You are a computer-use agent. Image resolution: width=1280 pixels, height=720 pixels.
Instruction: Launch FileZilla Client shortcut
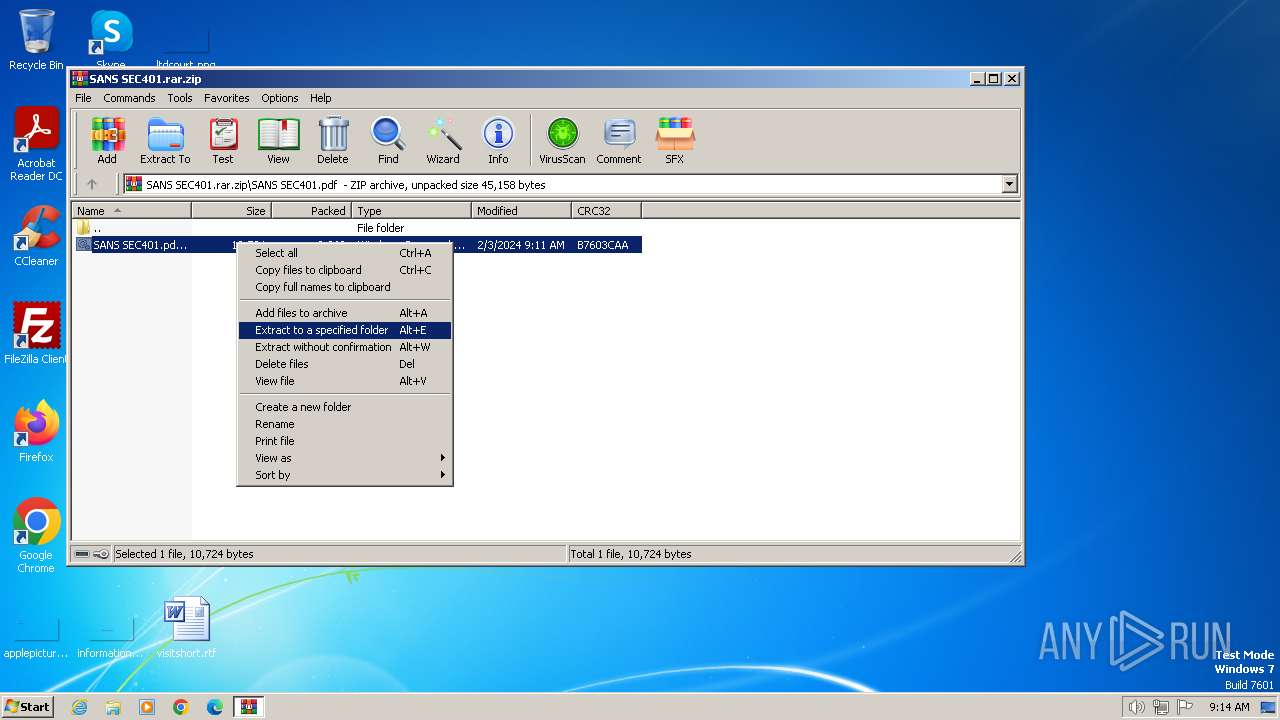pyautogui.click(x=36, y=334)
